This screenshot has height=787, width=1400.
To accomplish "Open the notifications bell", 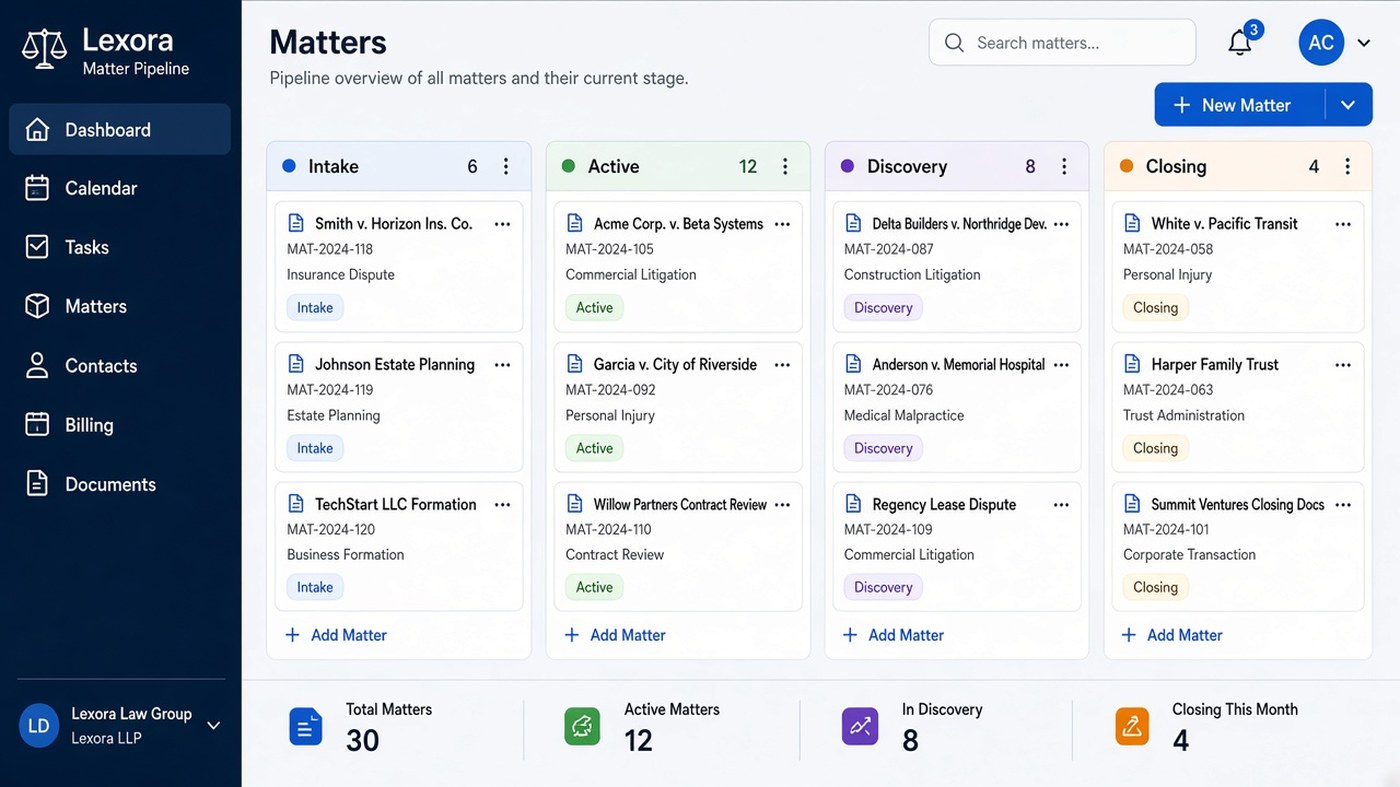I will tap(1240, 42).
